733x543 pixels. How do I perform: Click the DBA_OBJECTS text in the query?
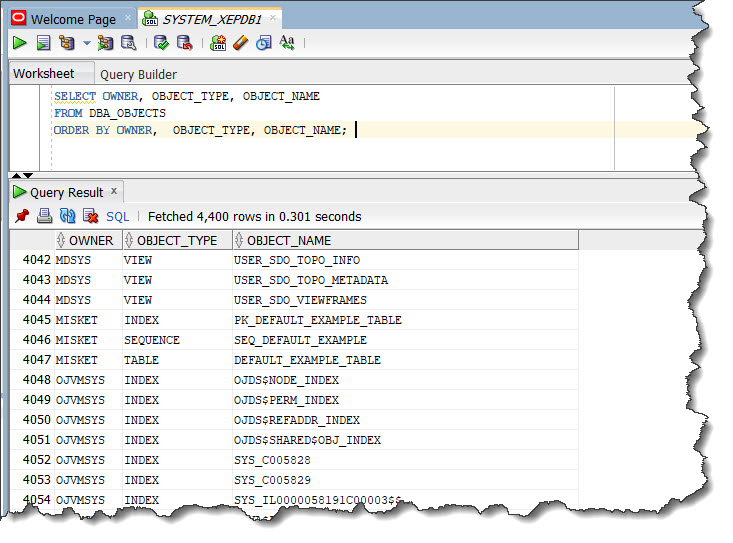[127, 113]
